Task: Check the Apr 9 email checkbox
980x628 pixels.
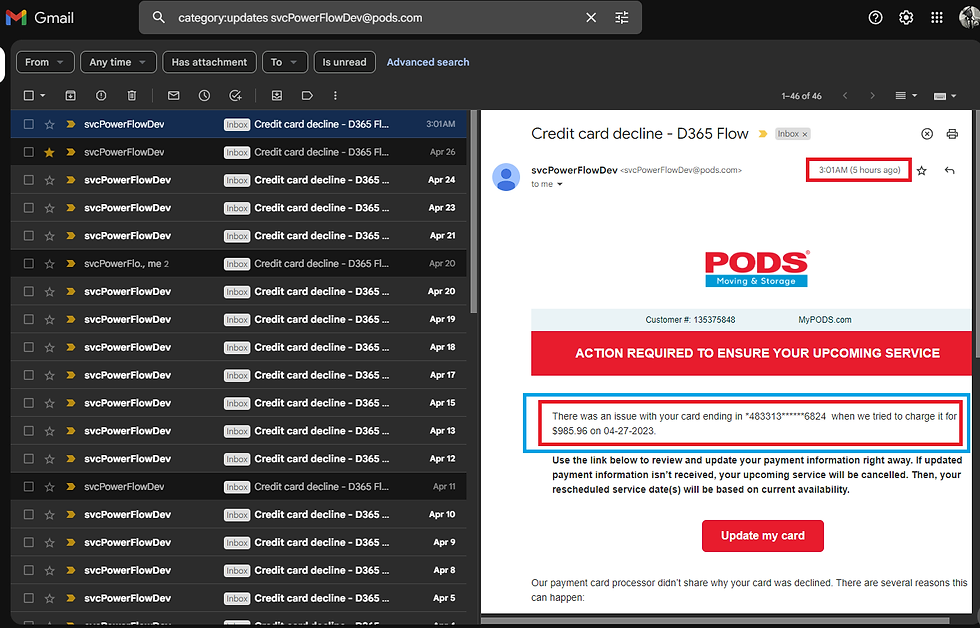Action: click(x=29, y=542)
